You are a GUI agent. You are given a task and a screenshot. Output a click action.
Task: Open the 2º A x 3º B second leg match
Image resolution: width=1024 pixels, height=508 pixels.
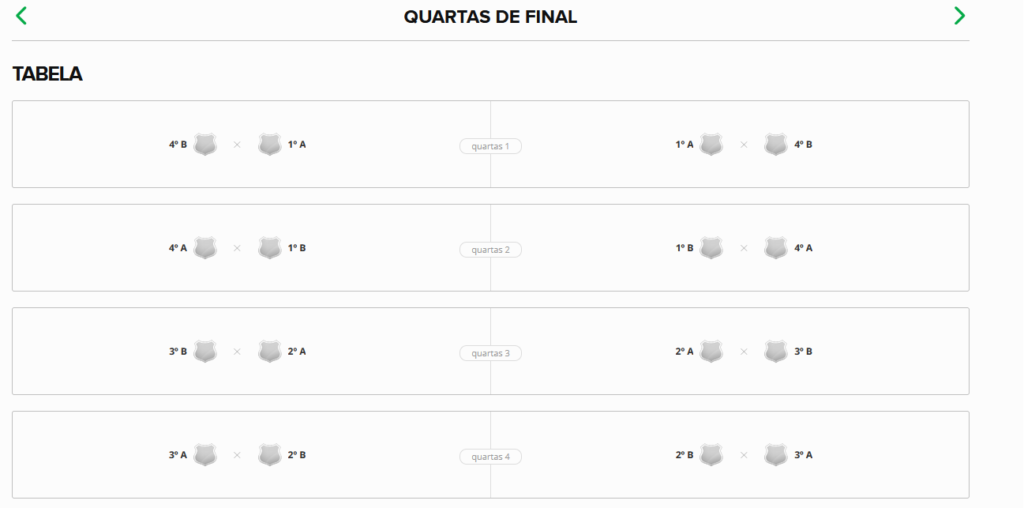730,351
